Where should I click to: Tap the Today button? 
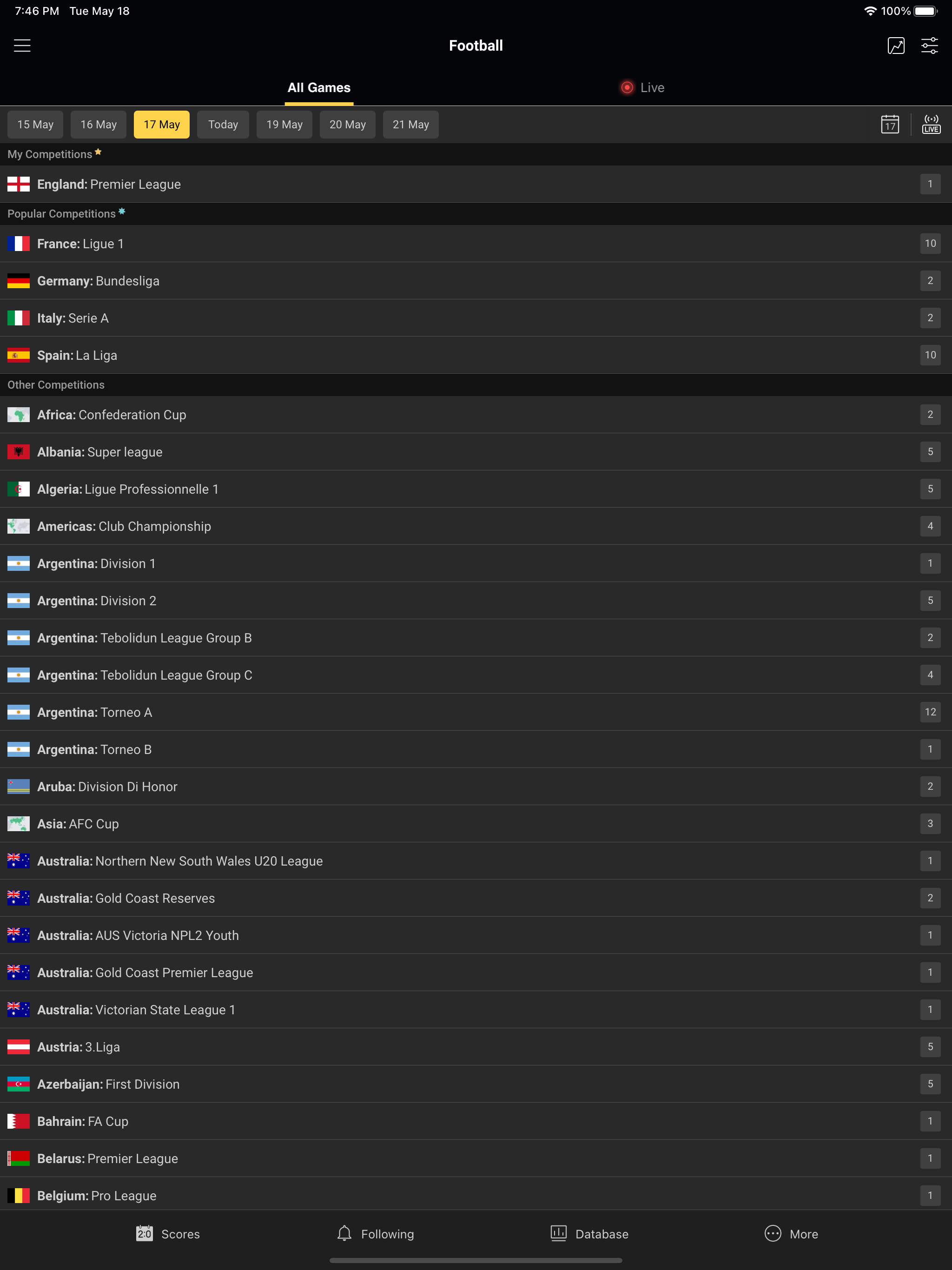[223, 124]
